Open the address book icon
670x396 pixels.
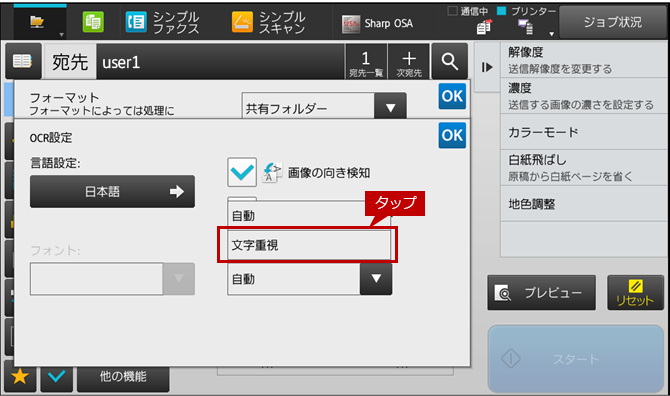23,61
